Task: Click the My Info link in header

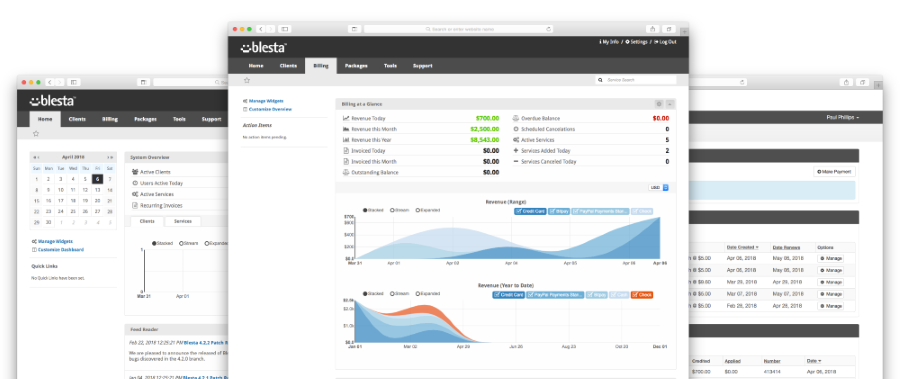Action: (x=609, y=42)
